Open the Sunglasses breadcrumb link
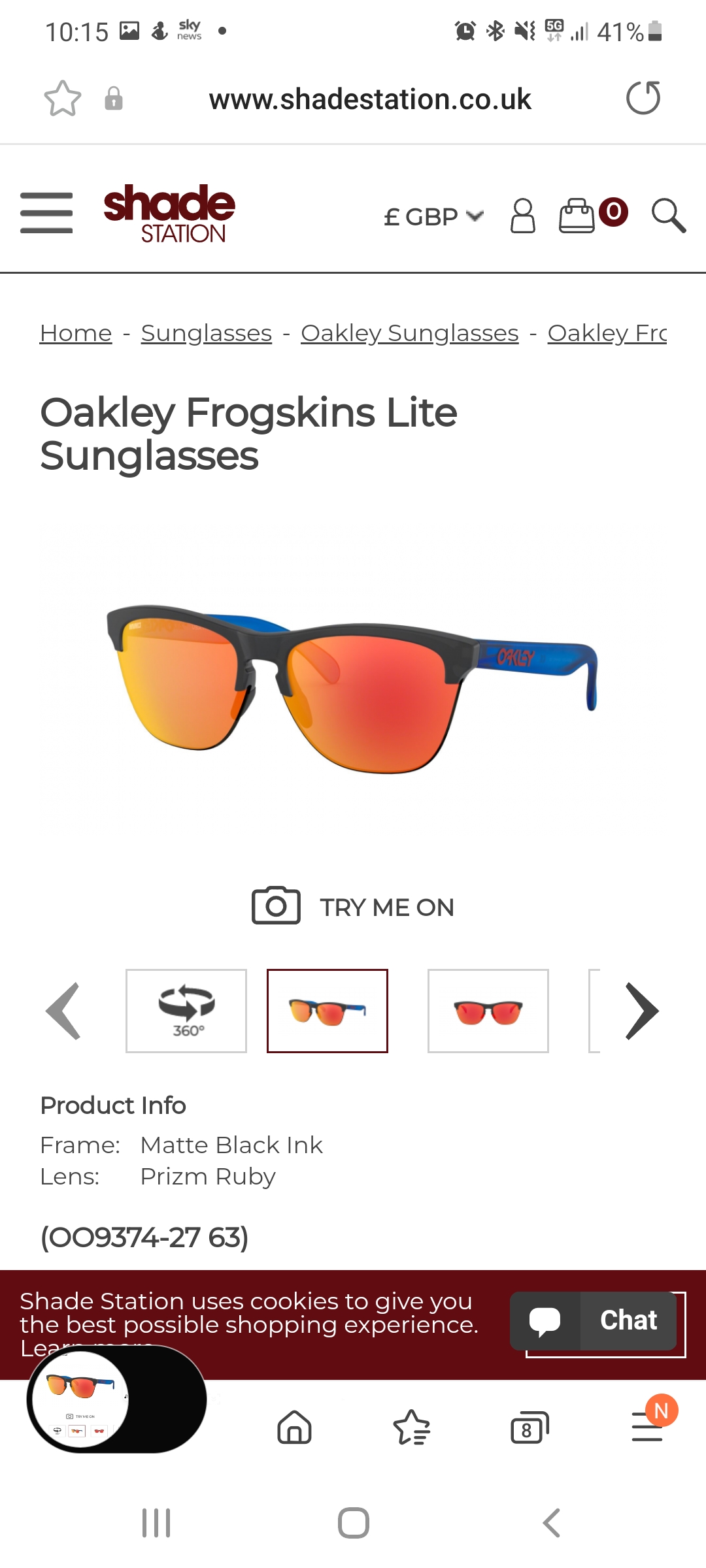Screen dimensions: 706x1568 (207, 333)
